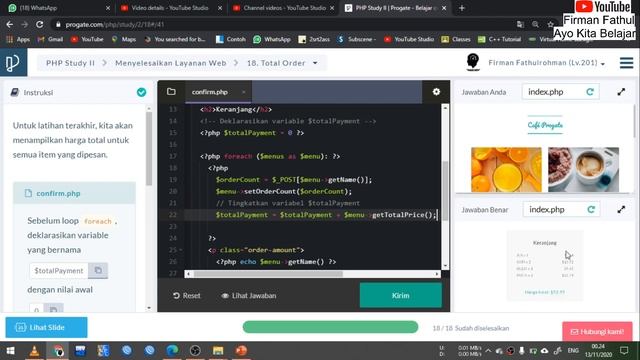Screen dimensions: 640x360
Task: Click the Progate logo icon
Action: point(13,62)
